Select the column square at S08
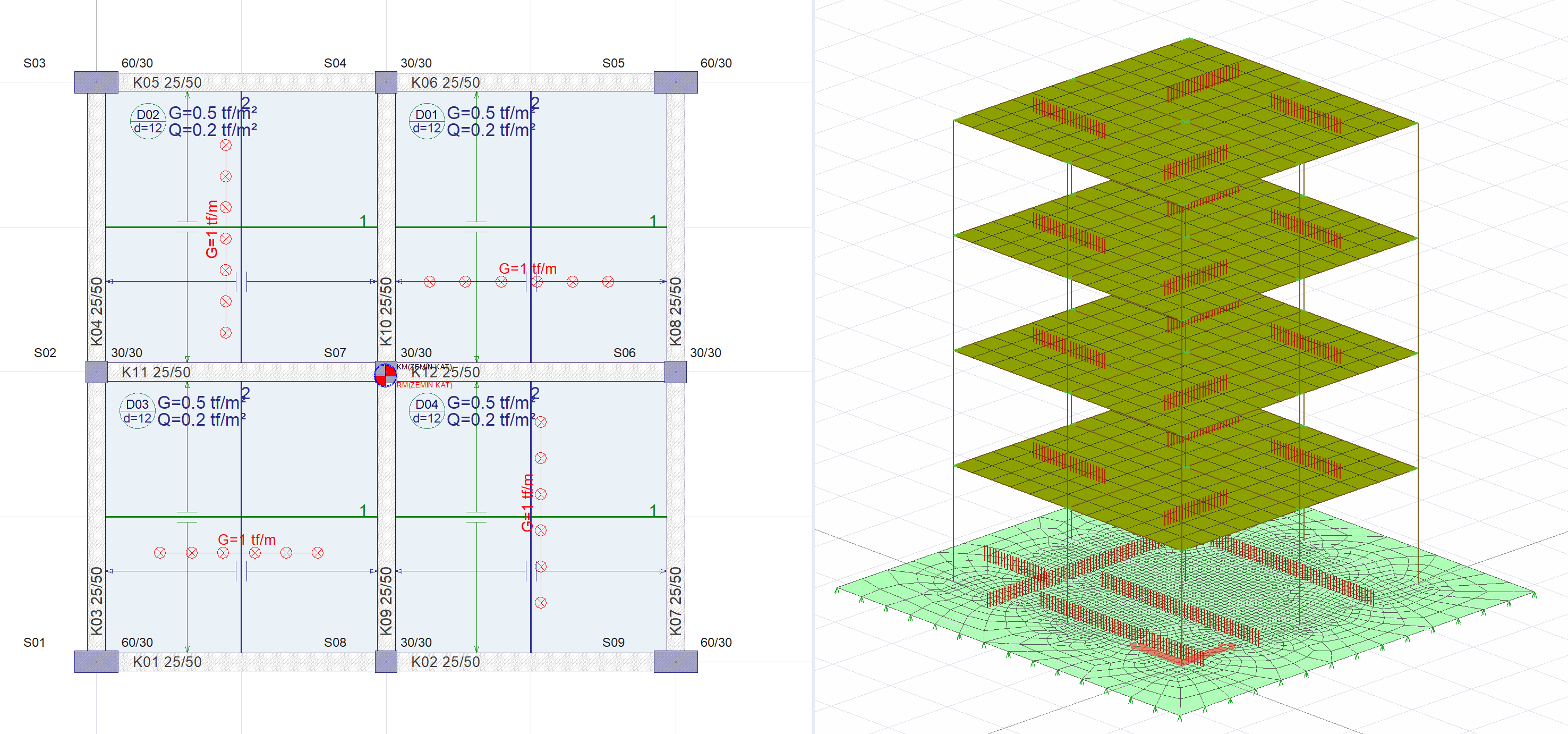This screenshot has height=734, width=1568. click(386, 662)
